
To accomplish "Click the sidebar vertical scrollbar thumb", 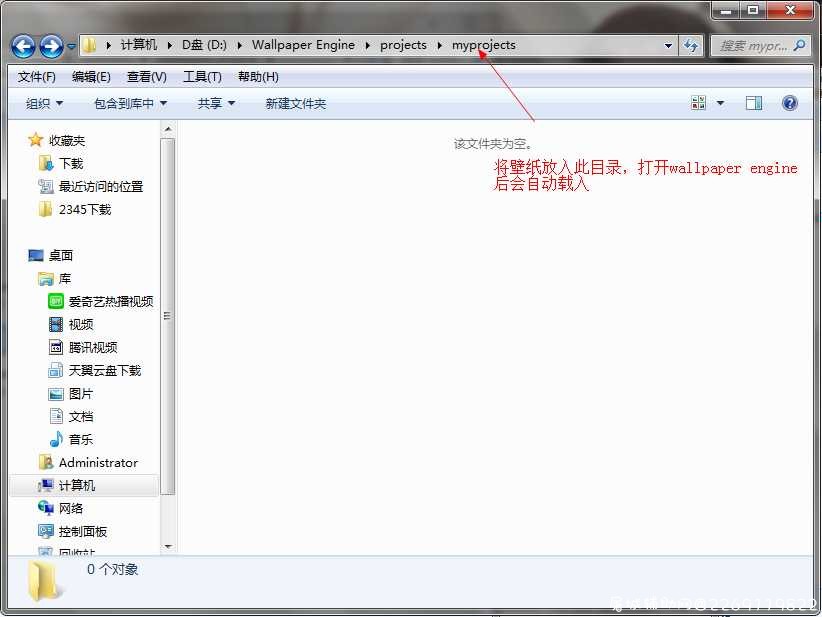I will click(168, 316).
